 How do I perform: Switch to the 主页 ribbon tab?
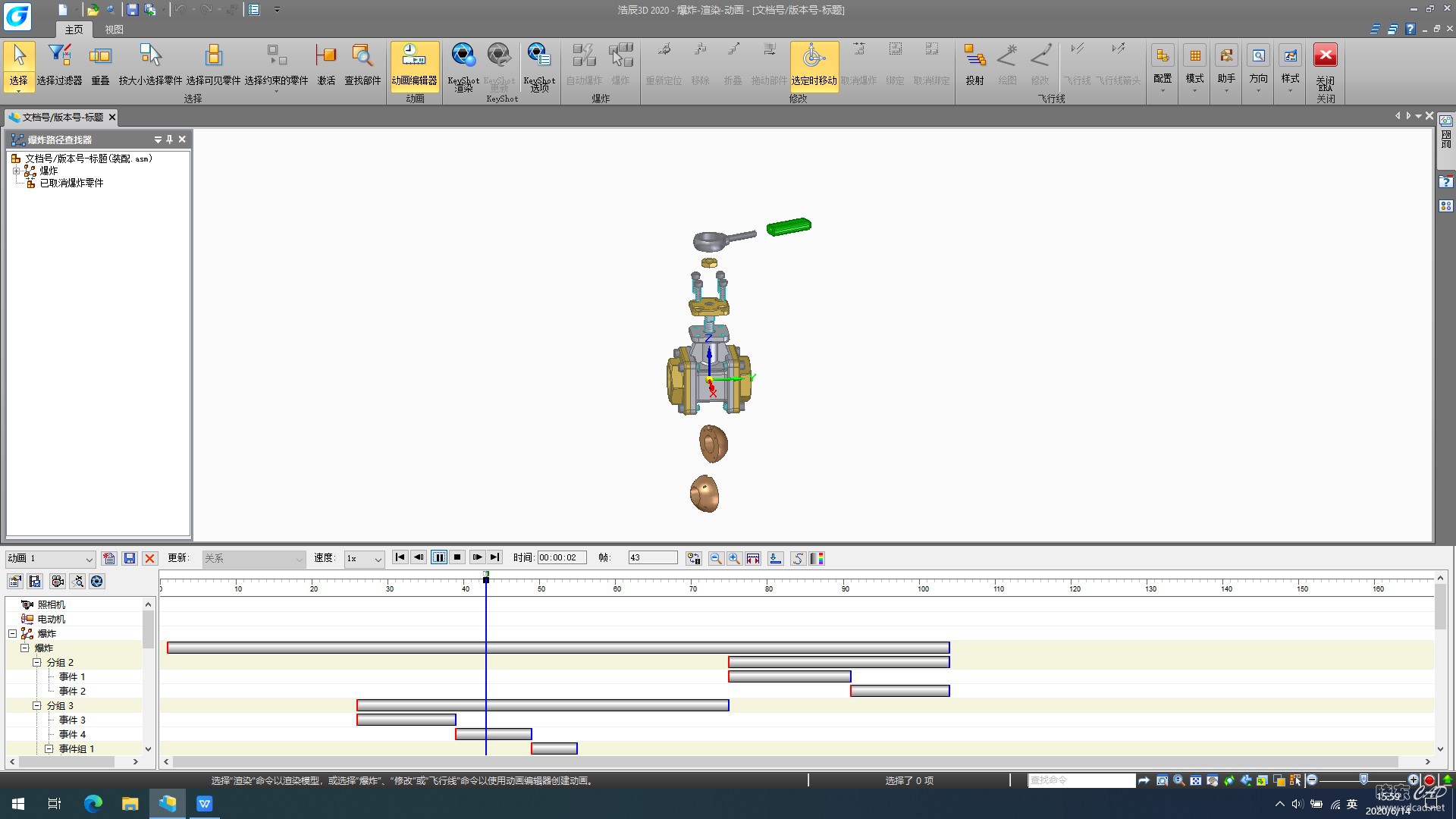coord(74,30)
